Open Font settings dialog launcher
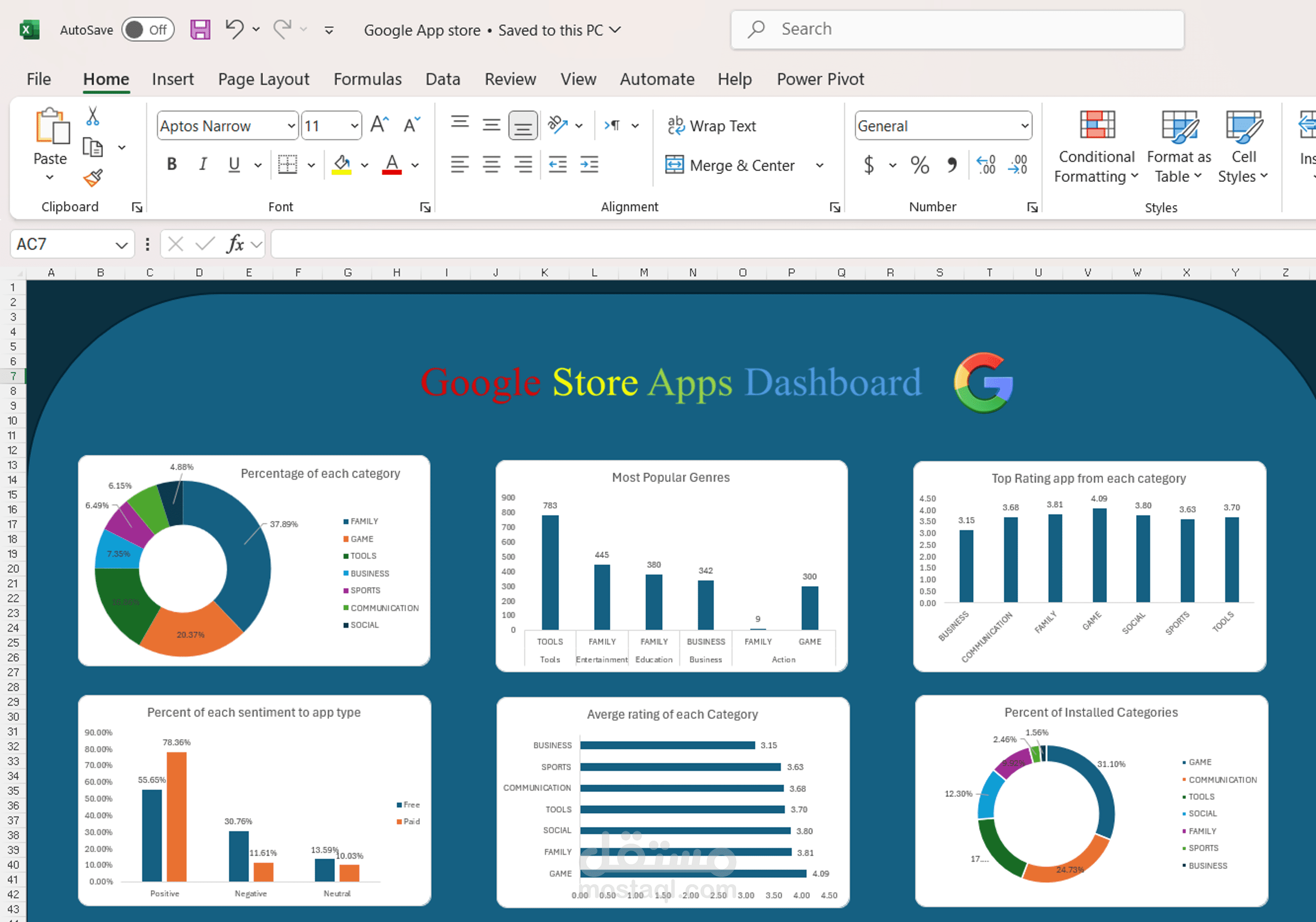1316x922 pixels. [425, 207]
